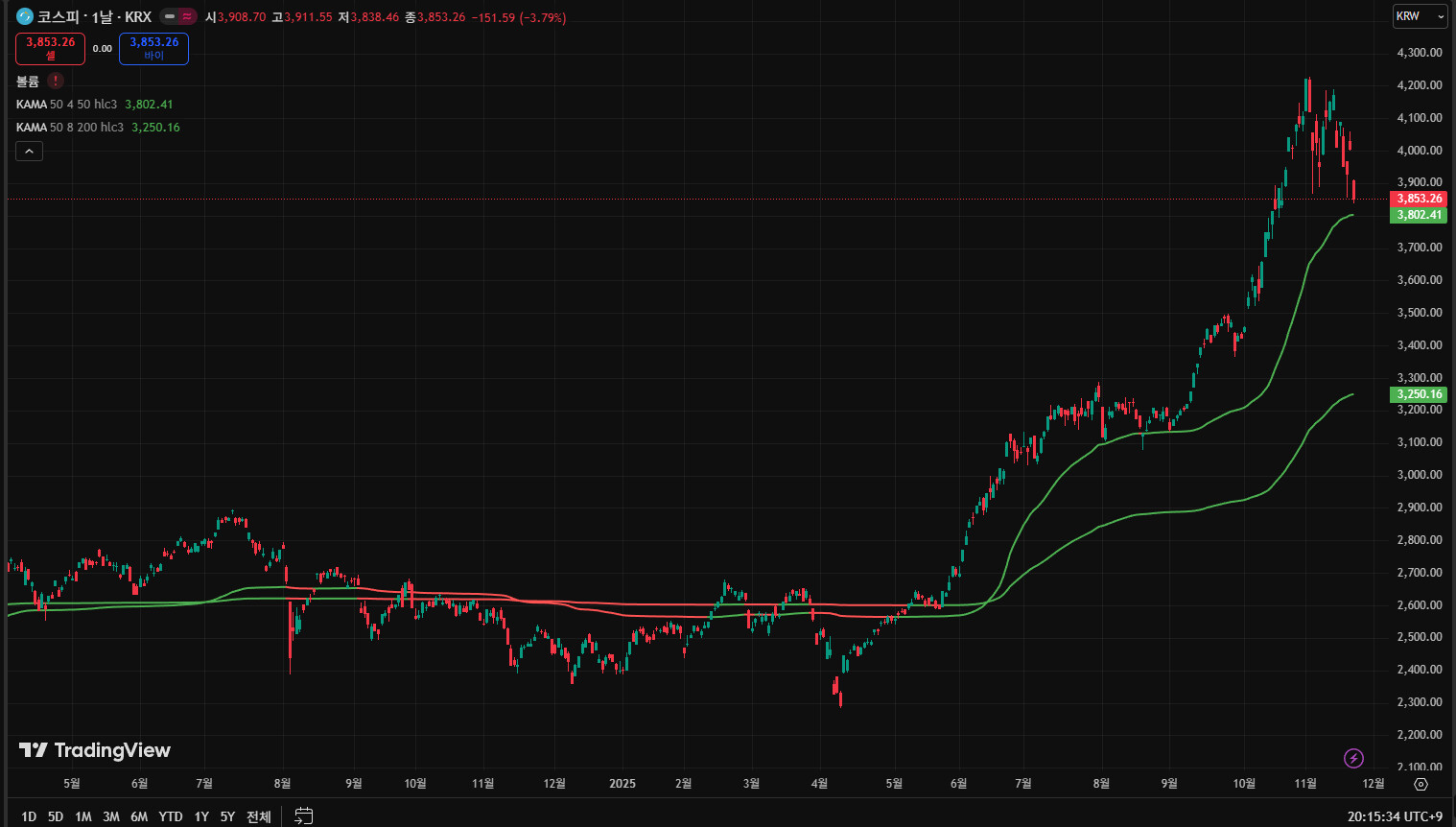This screenshot has width=1456, height=827.
Task: Click the green 3,802.41 price axis label
Action: pos(1419,215)
